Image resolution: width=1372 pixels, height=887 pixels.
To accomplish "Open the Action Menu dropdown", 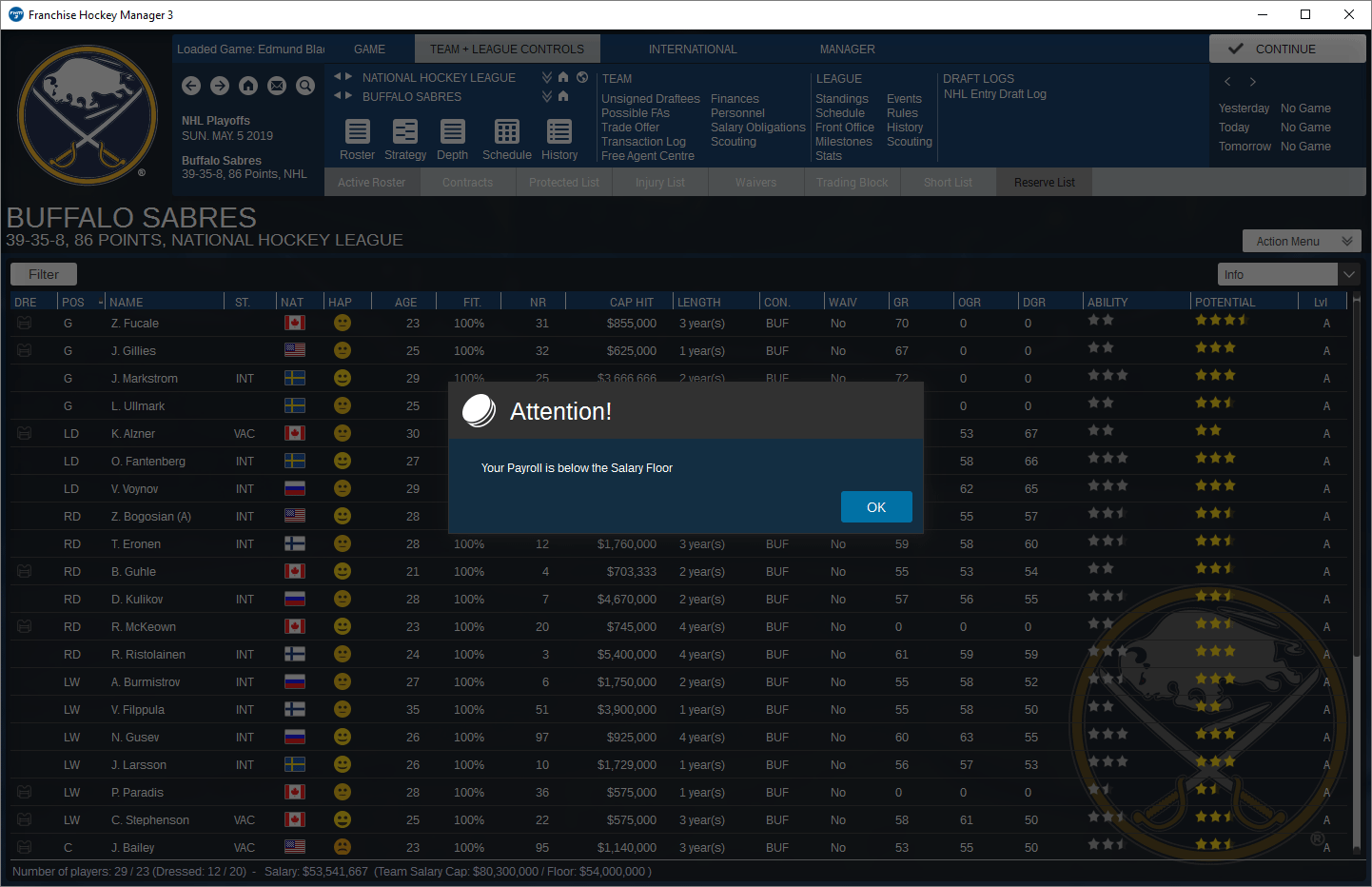I will 1302,242.
